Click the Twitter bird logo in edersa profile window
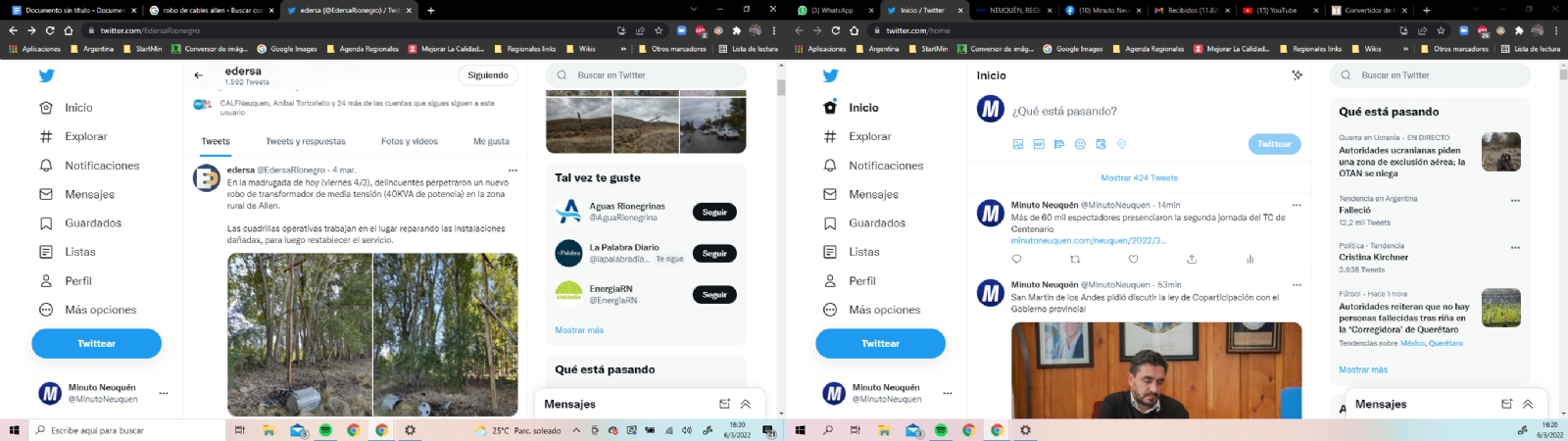This screenshot has width=1568, height=441. [x=46, y=75]
